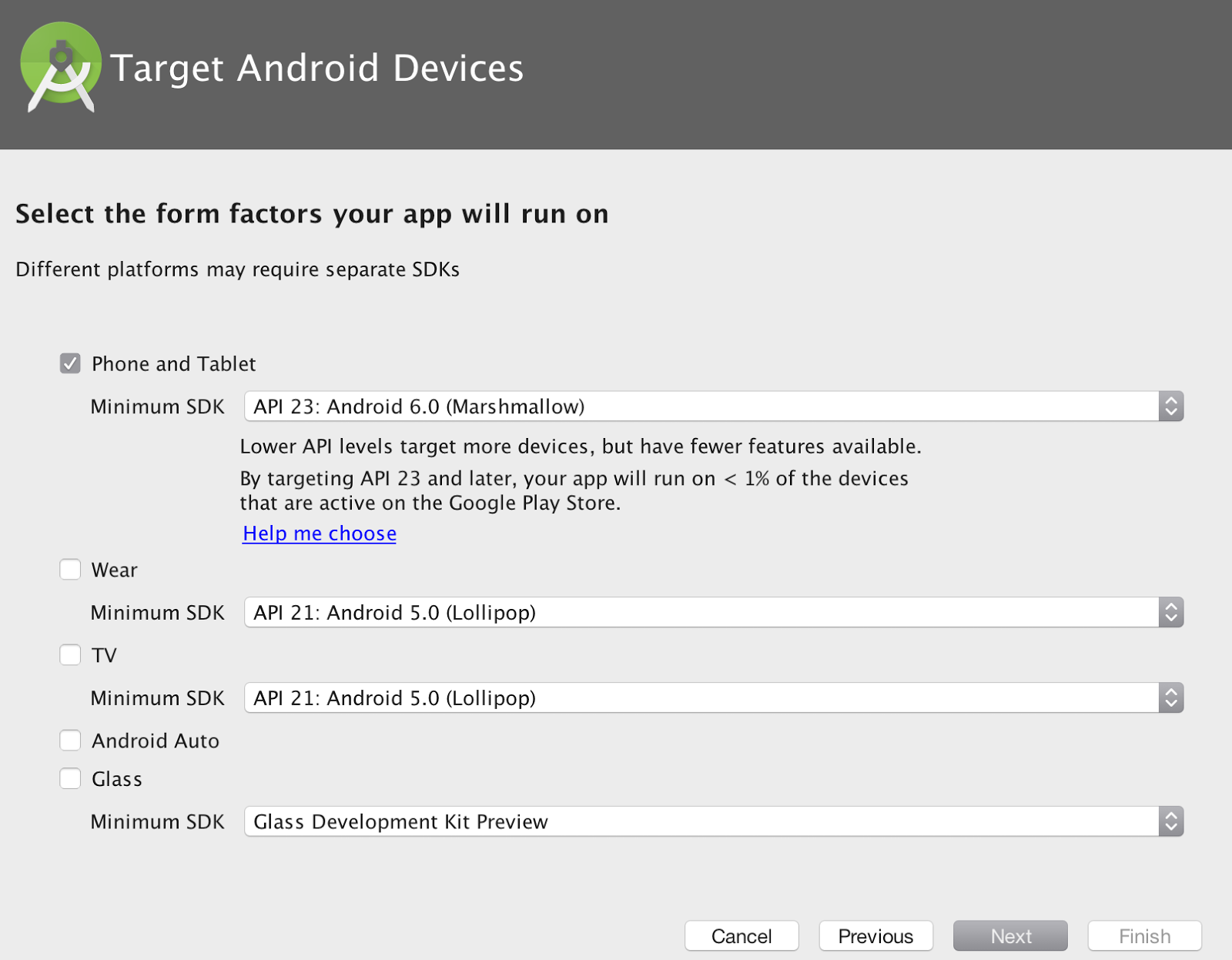Tick the Android Auto checkbox

pos(70,741)
